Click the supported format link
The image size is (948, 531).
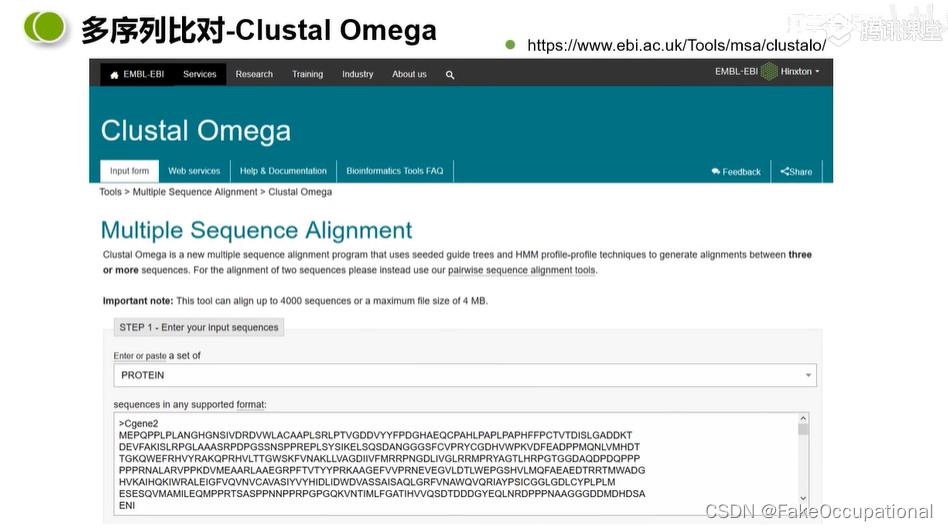251,405
